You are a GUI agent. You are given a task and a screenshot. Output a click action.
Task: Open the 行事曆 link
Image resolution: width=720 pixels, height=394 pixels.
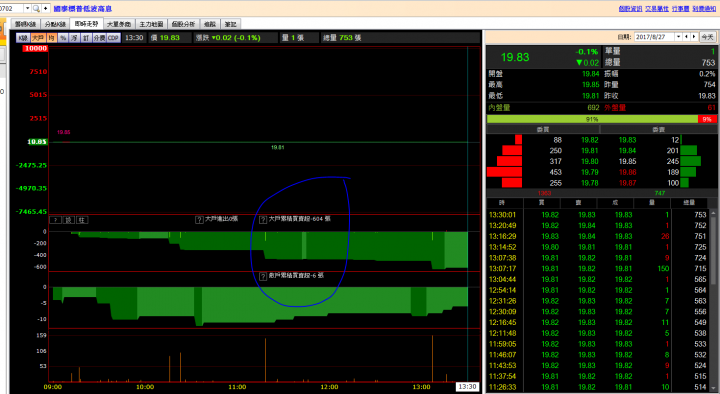click(x=681, y=9)
